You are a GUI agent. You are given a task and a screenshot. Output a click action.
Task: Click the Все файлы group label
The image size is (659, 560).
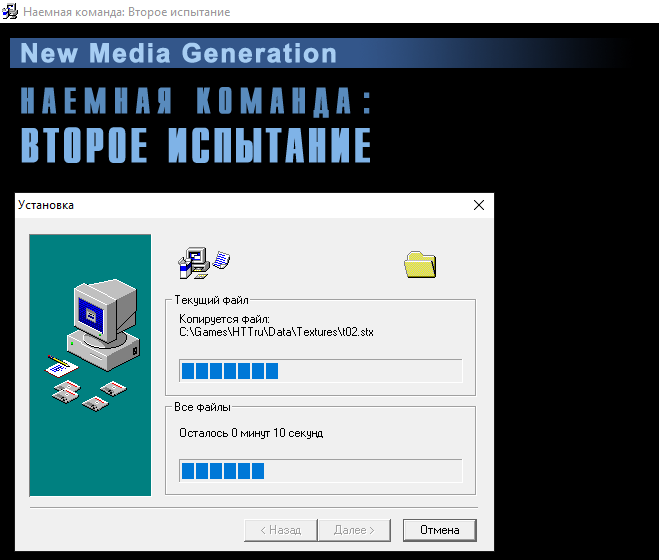[x=203, y=407]
